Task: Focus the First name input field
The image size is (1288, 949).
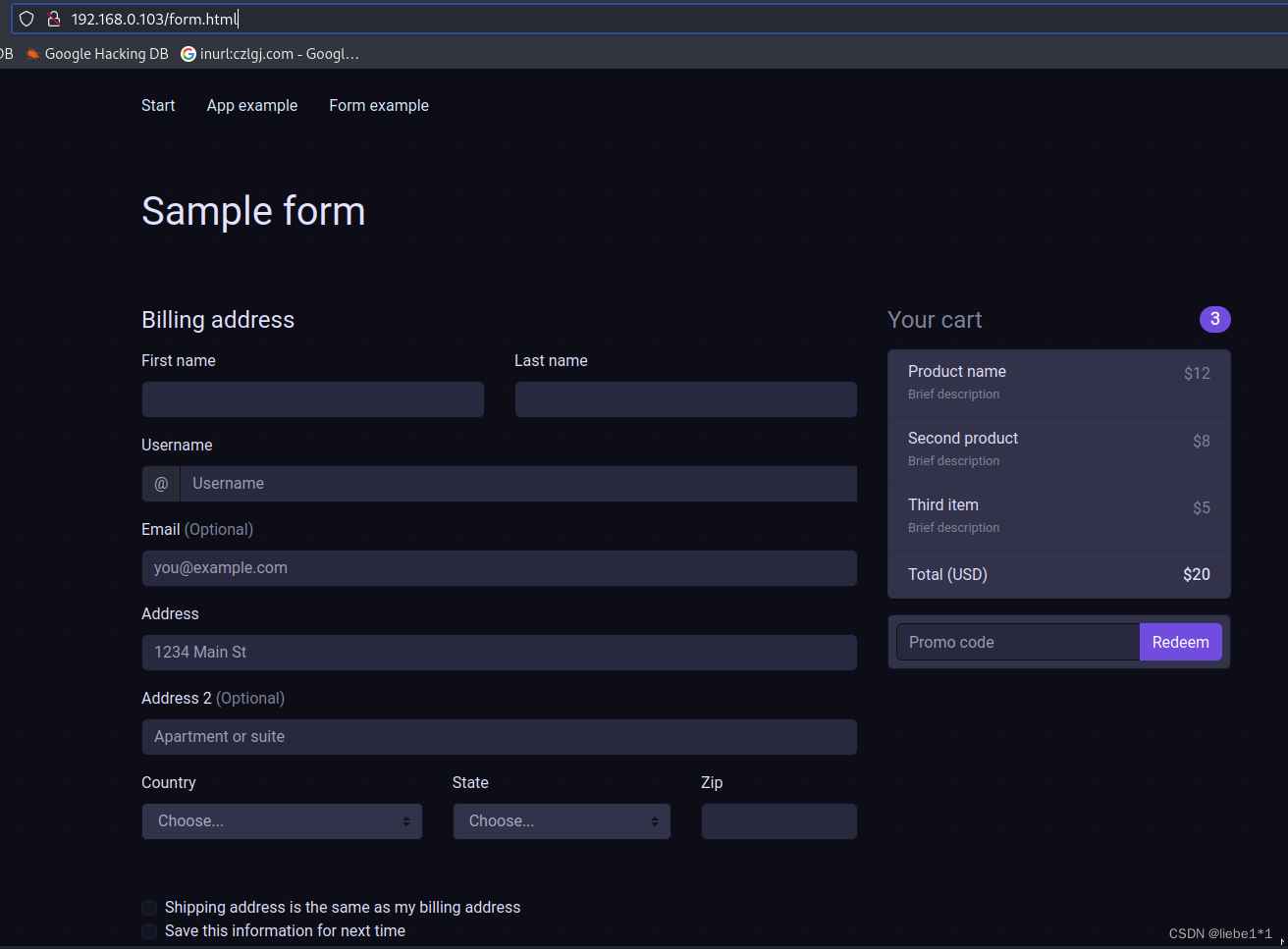Action: point(313,399)
